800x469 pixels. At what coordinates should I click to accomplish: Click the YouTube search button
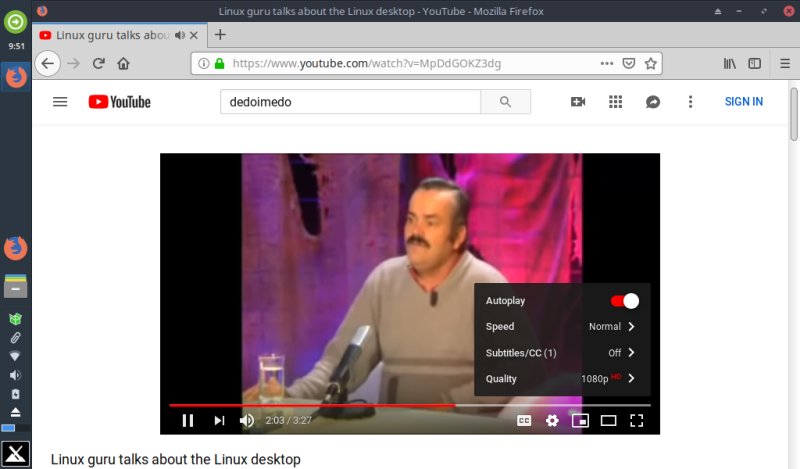[x=505, y=102]
